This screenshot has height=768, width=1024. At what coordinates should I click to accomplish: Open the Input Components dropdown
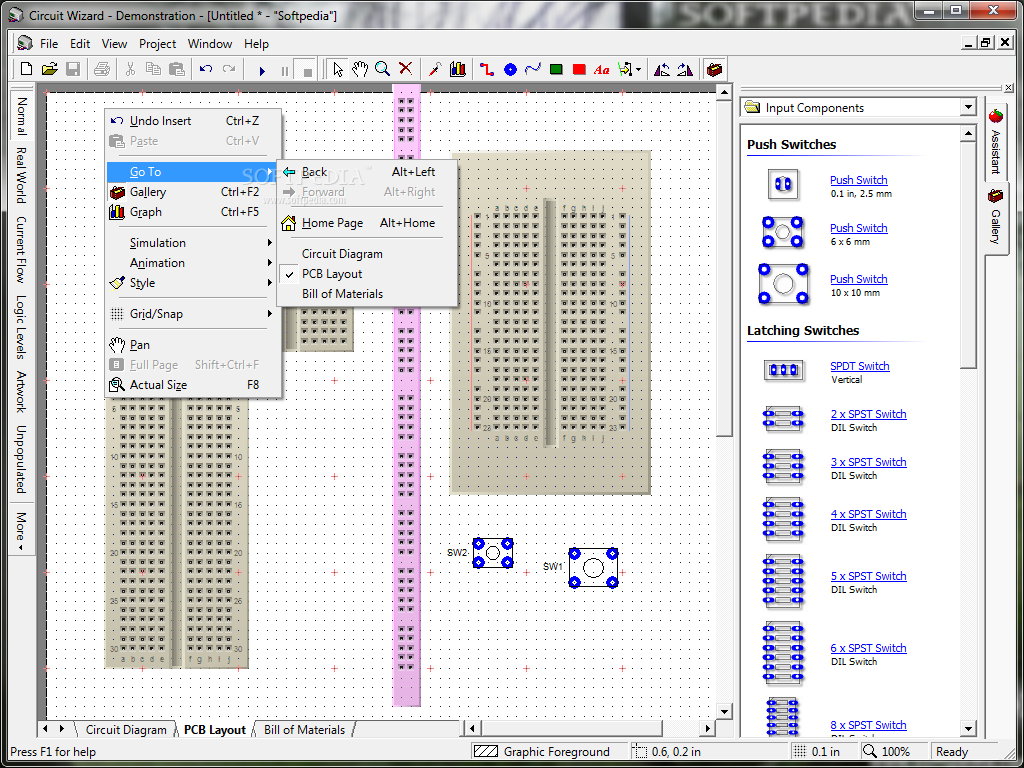(x=967, y=108)
